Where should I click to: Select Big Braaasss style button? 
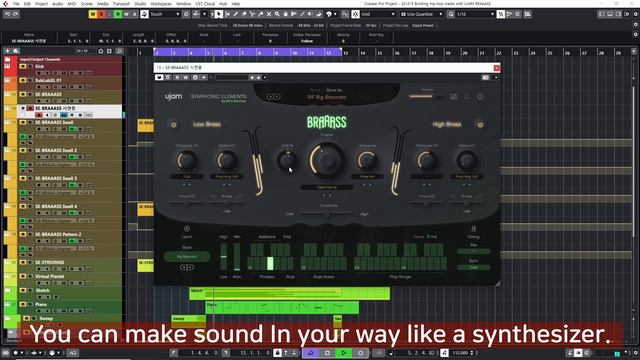tap(187, 257)
